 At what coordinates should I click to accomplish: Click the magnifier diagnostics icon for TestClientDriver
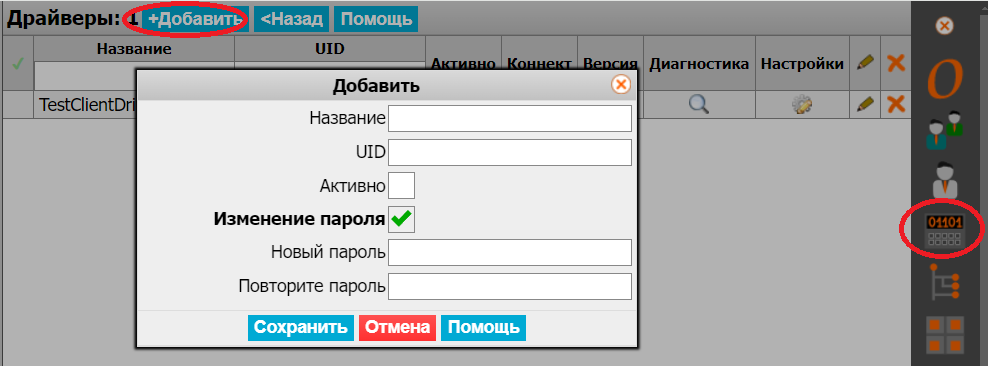tap(699, 104)
